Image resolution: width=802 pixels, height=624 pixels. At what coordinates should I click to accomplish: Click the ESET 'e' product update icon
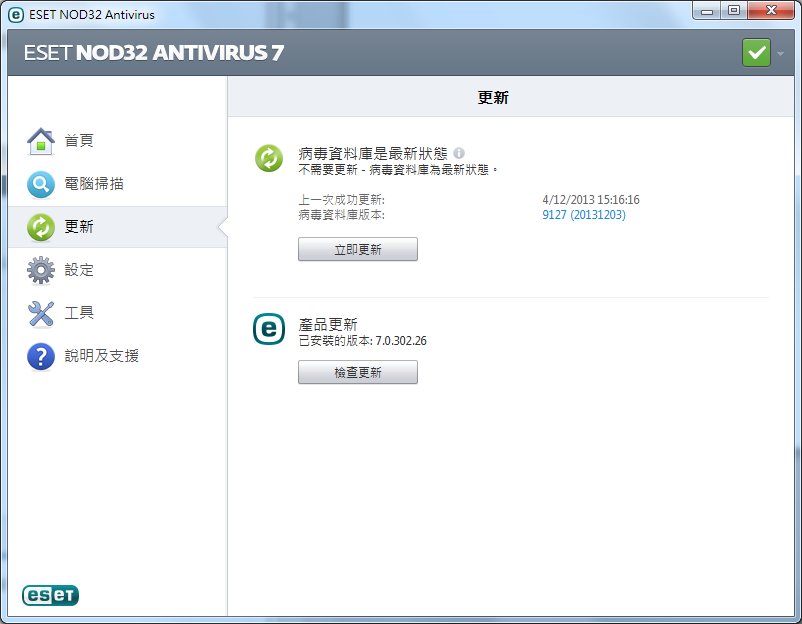tap(269, 329)
